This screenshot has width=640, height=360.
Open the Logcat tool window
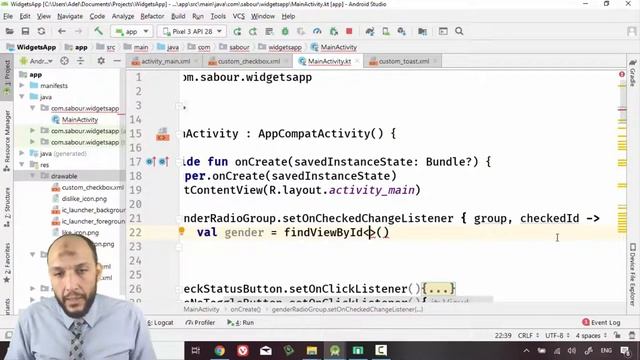coord(161,322)
